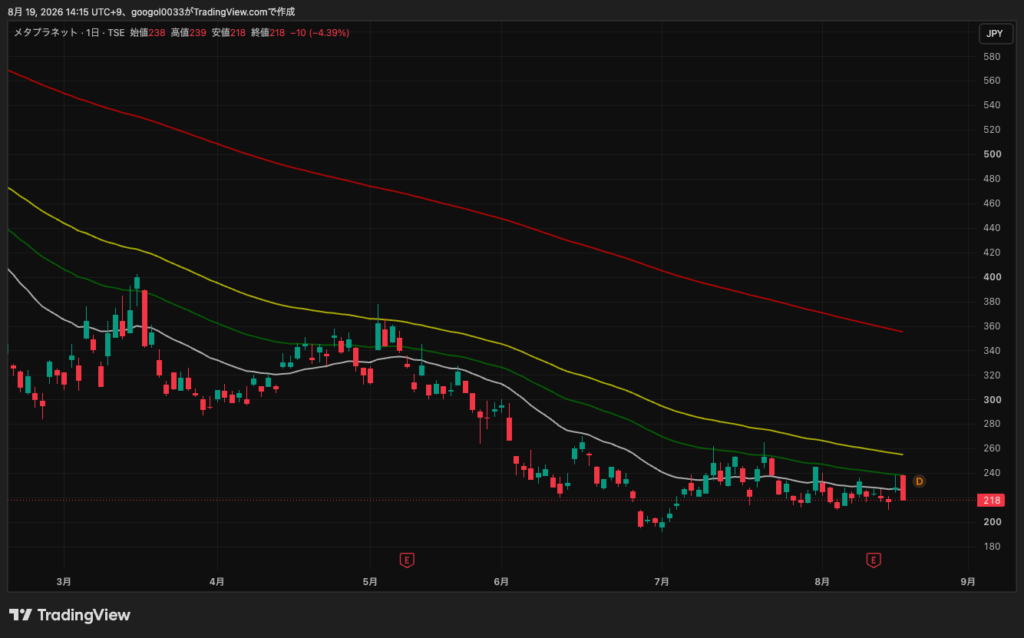Click the 高値 239 high value
Image resolution: width=1024 pixels, height=638 pixels.
188,33
